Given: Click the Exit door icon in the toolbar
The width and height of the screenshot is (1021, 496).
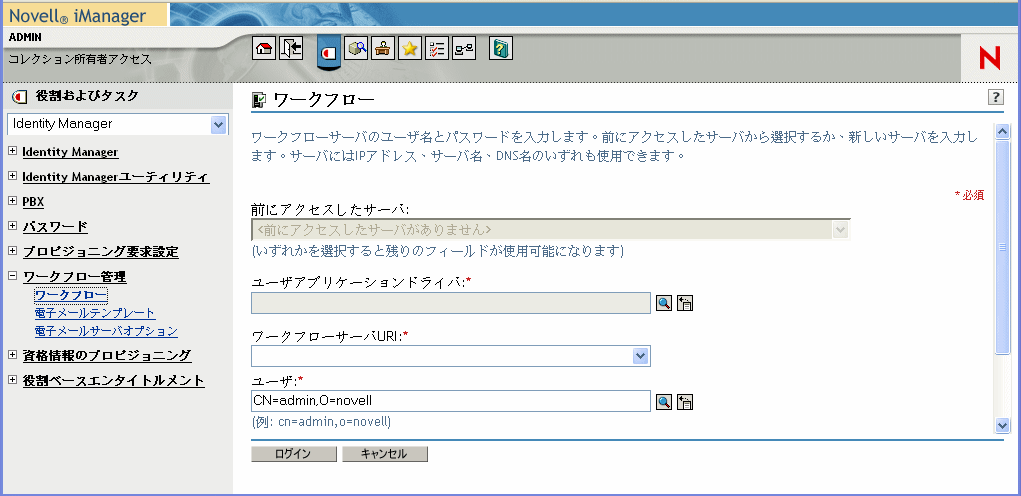Looking at the screenshot, I should 291,49.
